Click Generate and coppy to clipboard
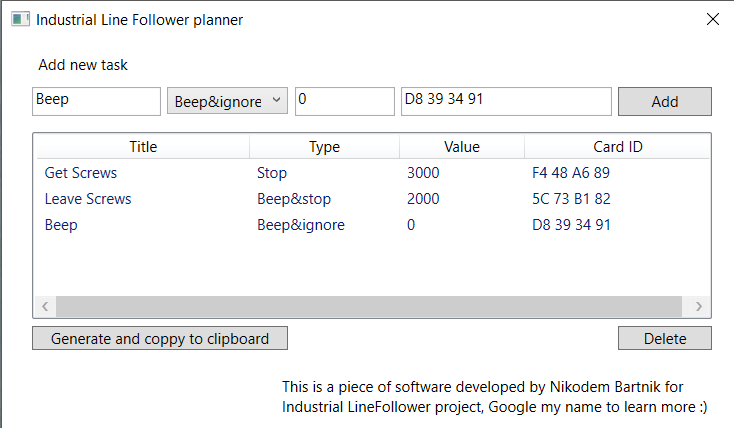The height and width of the screenshot is (428, 734). 160,338
